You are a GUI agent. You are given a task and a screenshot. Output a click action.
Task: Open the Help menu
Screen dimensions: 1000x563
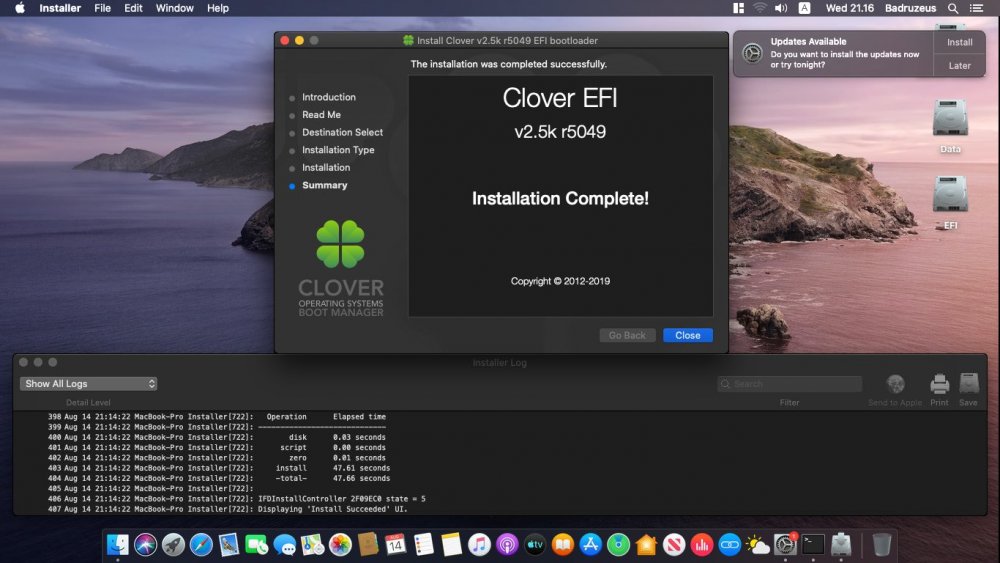coord(217,8)
